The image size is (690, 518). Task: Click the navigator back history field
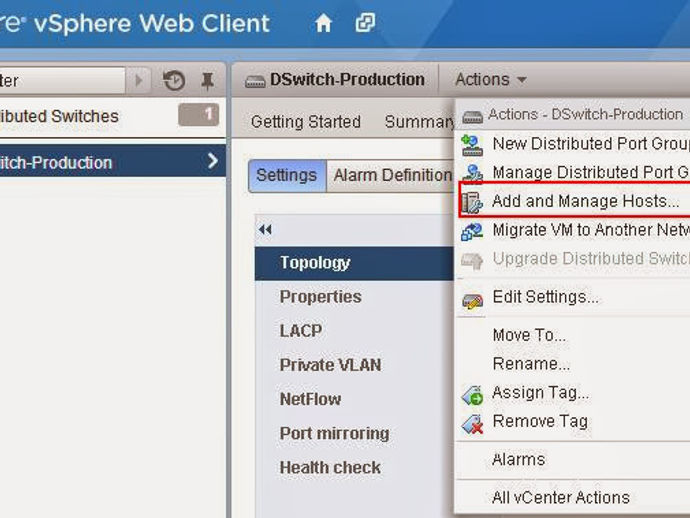[x=62, y=81]
